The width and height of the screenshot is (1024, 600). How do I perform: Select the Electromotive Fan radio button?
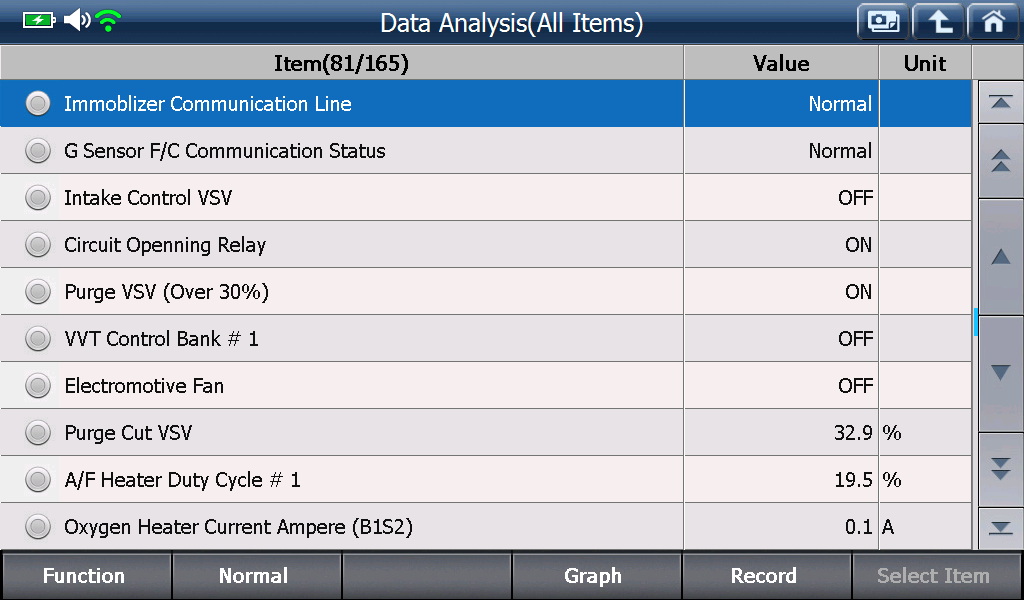tap(38, 385)
